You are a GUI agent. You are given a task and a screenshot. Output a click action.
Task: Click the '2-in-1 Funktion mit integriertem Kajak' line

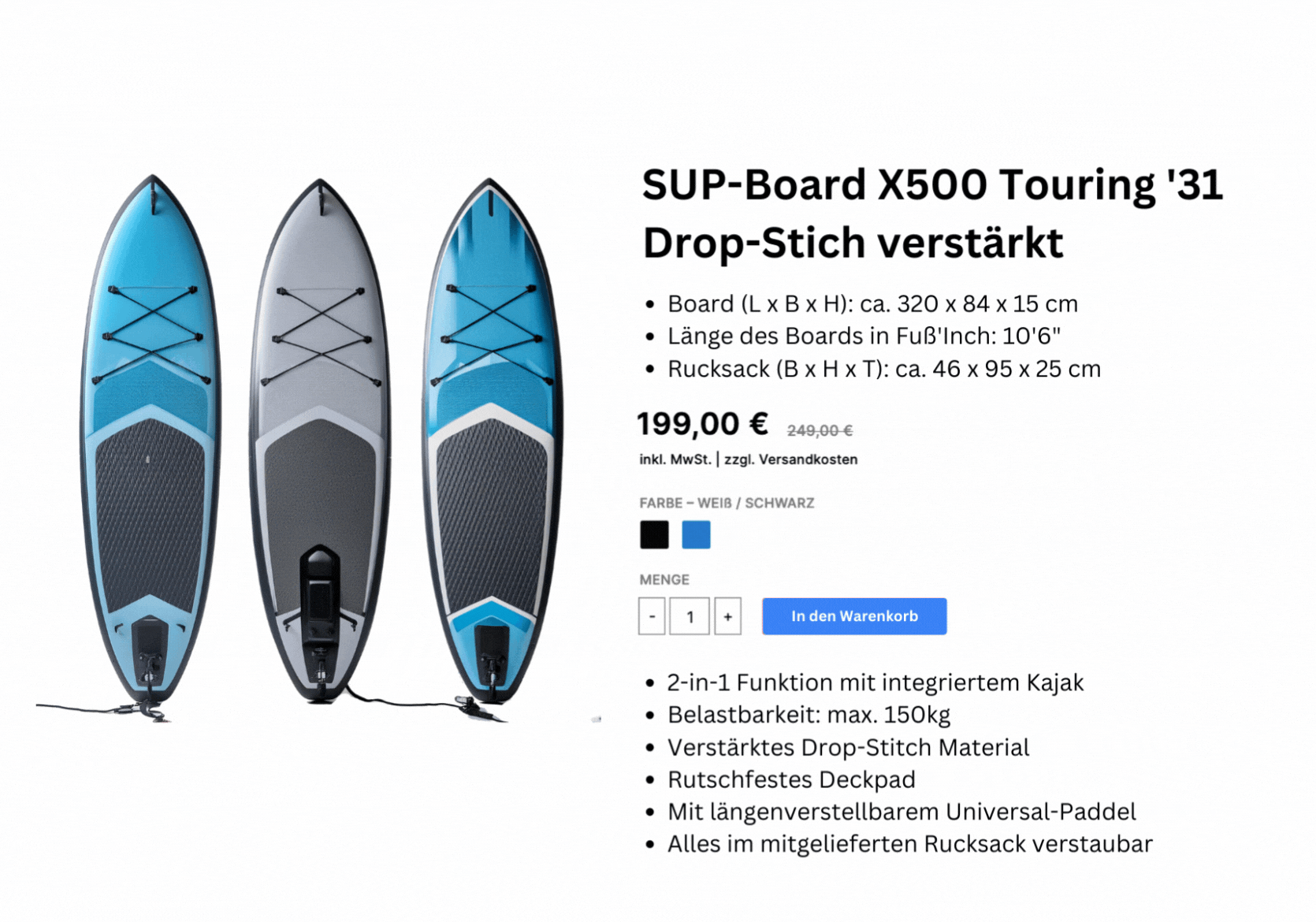[x=875, y=682]
